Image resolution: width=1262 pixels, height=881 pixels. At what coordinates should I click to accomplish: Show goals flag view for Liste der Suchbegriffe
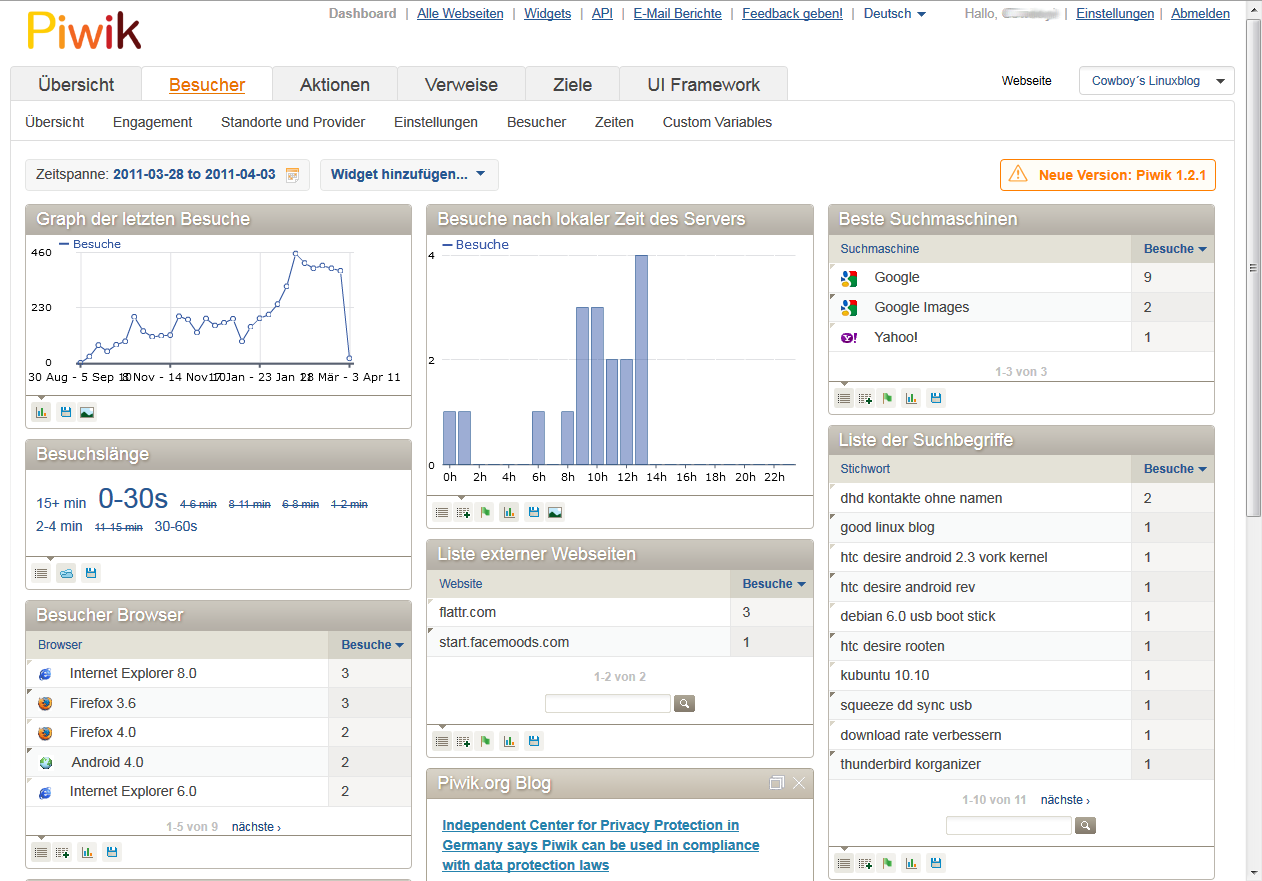click(888, 863)
